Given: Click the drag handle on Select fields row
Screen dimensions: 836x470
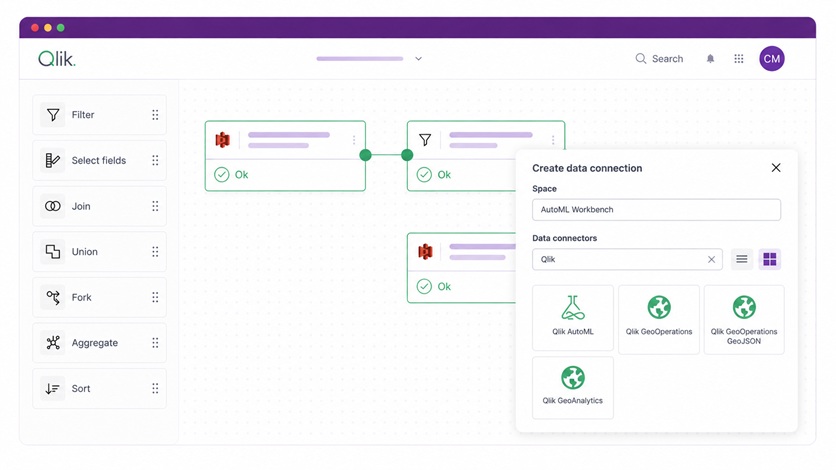Looking at the screenshot, I should pyautogui.click(x=155, y=160).
